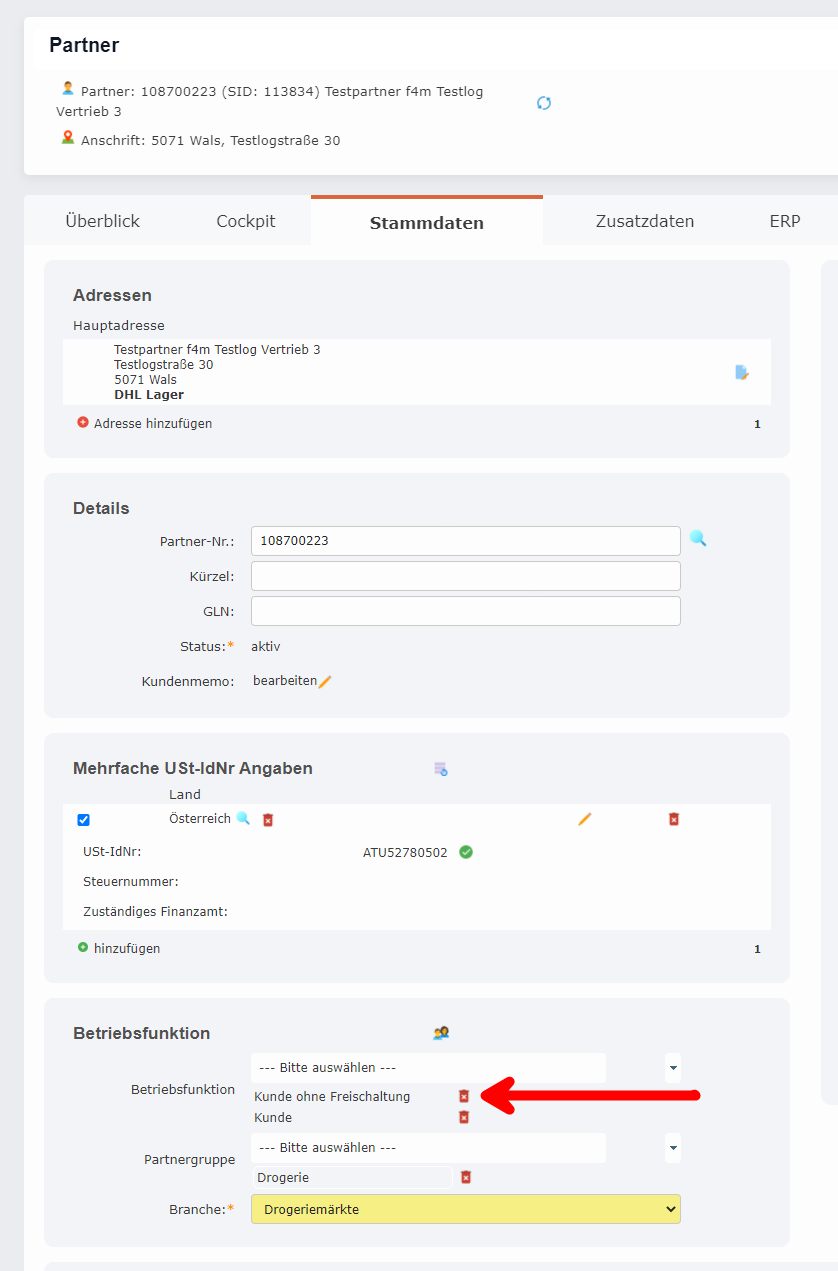Screen dimensions: 838x1271
Task: Delete the 'Drogerie' Partnergruppe entry
Action: point(465,1177)
